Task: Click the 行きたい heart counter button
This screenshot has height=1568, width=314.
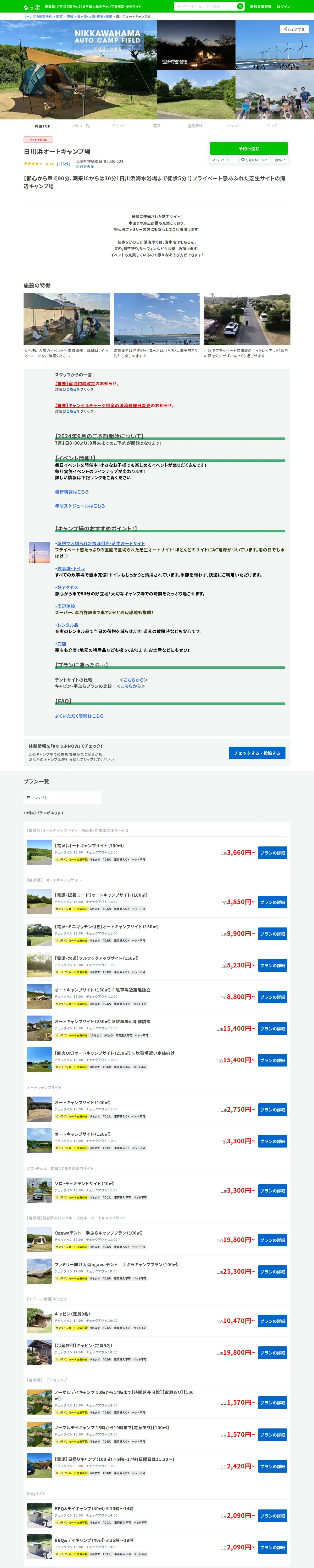Action: click(x=254, y=160)
